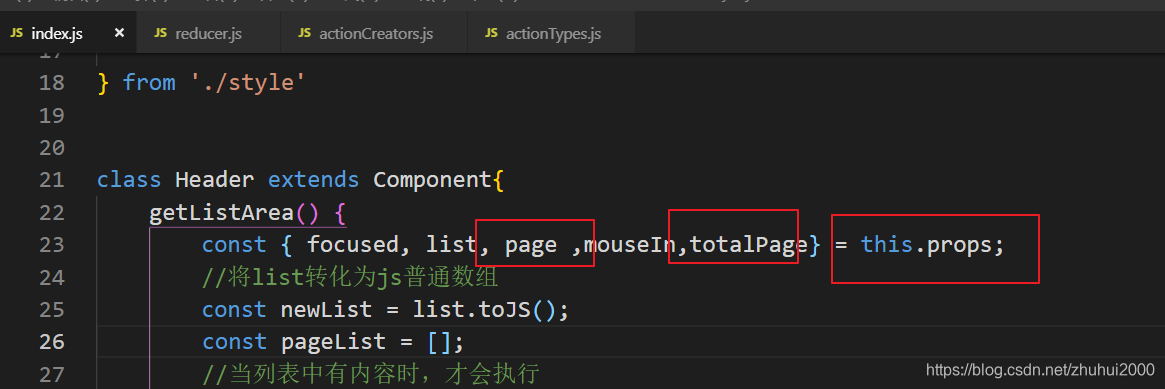This screenshot has width=1165, height=389.
Task: Click line number 21 in the gutter
Action: tap(51, 180)
